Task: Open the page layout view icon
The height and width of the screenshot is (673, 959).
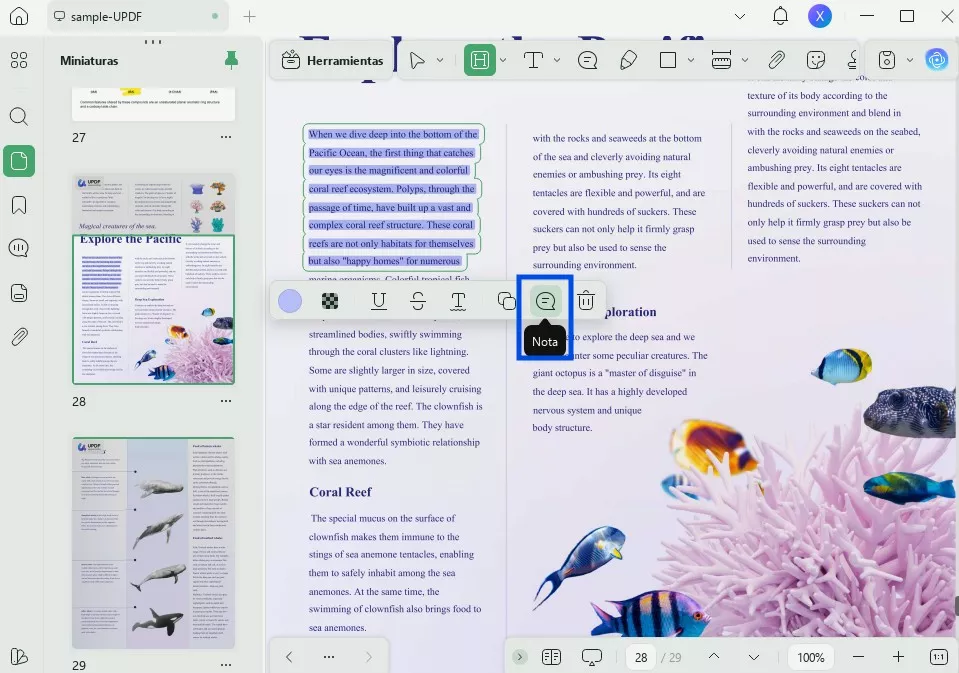Action: click(551, 657)
